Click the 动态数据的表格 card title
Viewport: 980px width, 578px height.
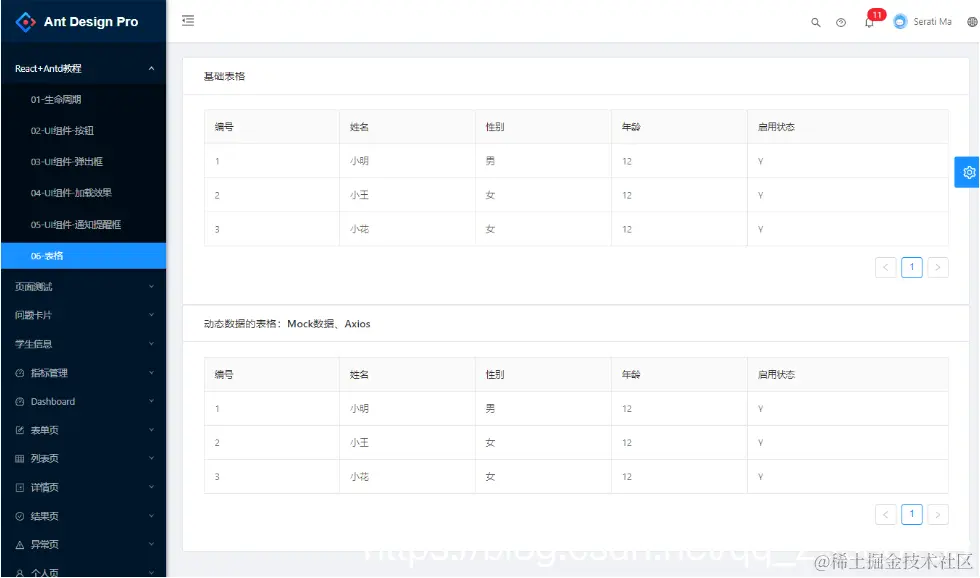287,324
